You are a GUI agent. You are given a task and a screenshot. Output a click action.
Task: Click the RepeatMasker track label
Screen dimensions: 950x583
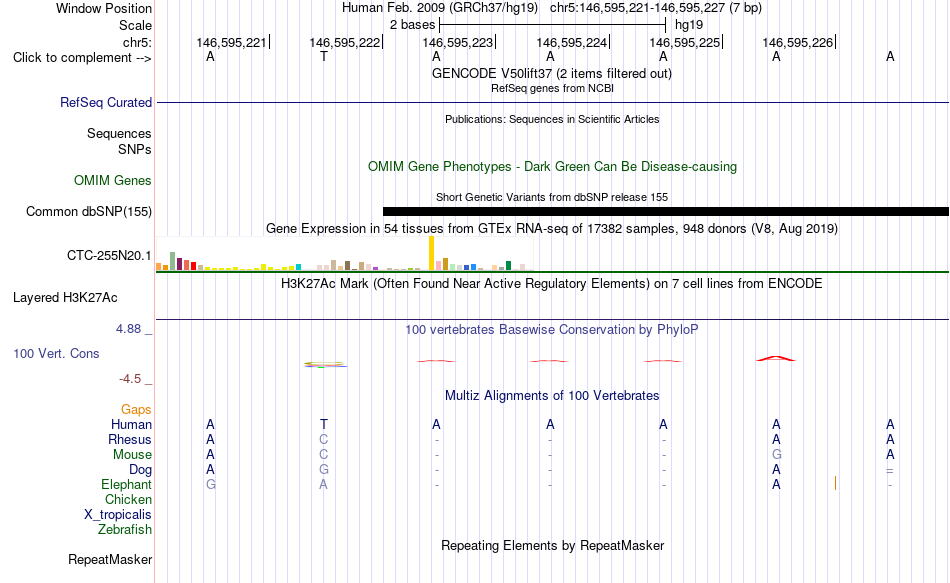[x=110, y=559]
